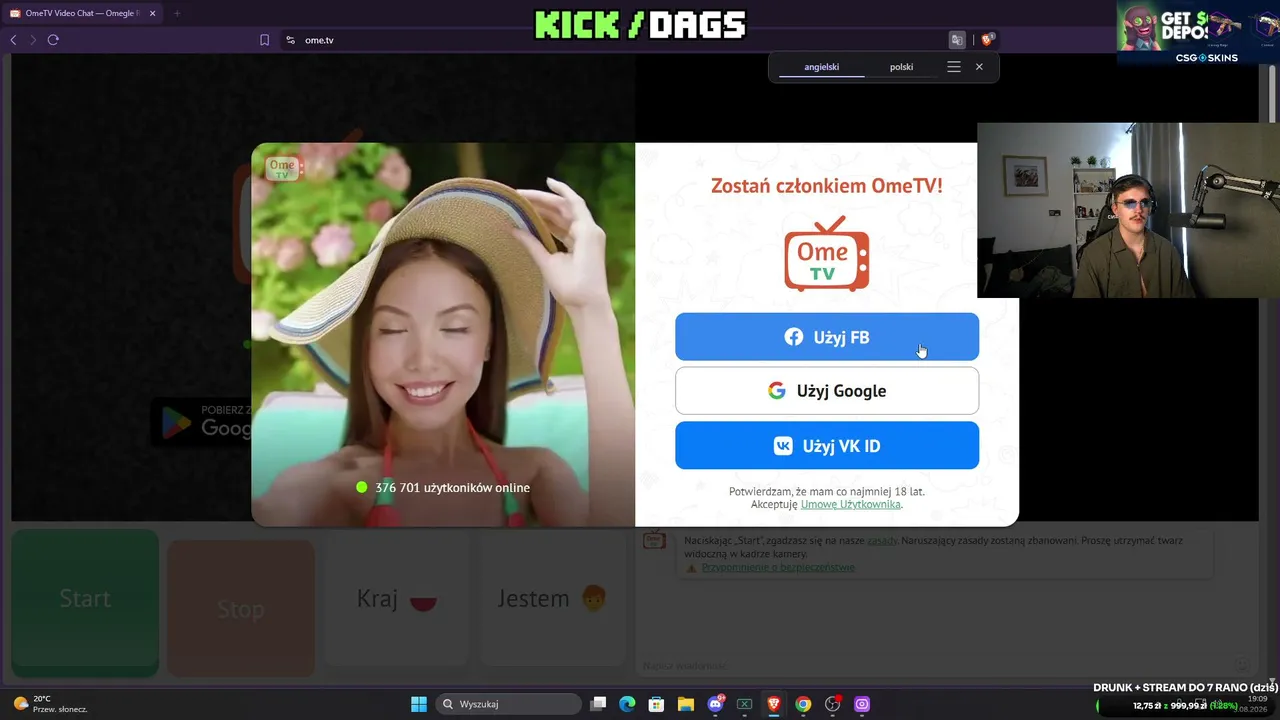The height and width of the screenshot is (720, 1280).
Task: Open the emoji picker in chat
Action: (x=1241, y=663)
